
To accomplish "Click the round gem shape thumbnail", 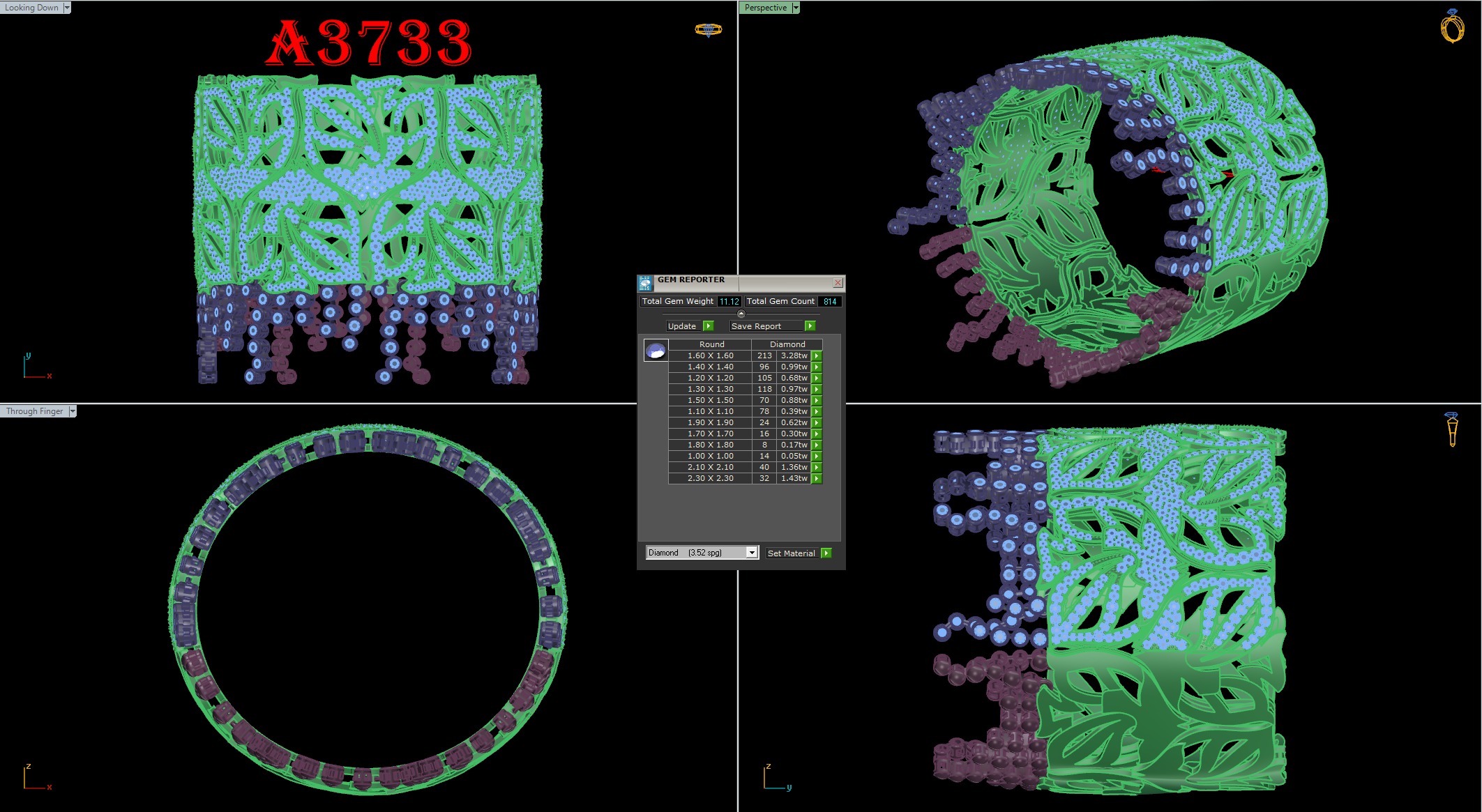I will (x=656, y=351).
